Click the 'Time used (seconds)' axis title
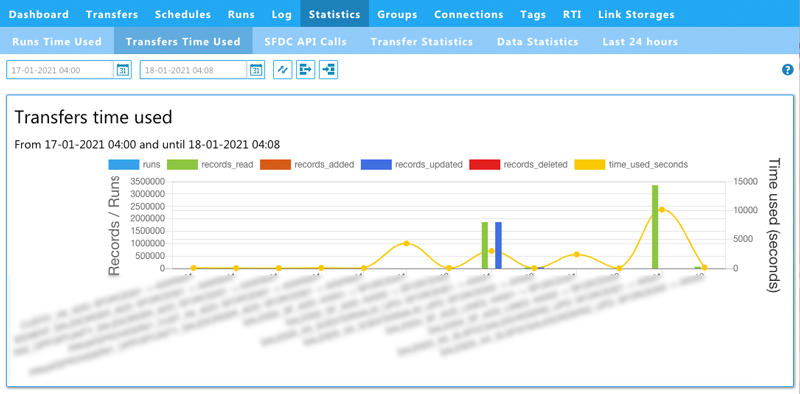This screenshot has width=800, height=394. (x=773, y=225)
